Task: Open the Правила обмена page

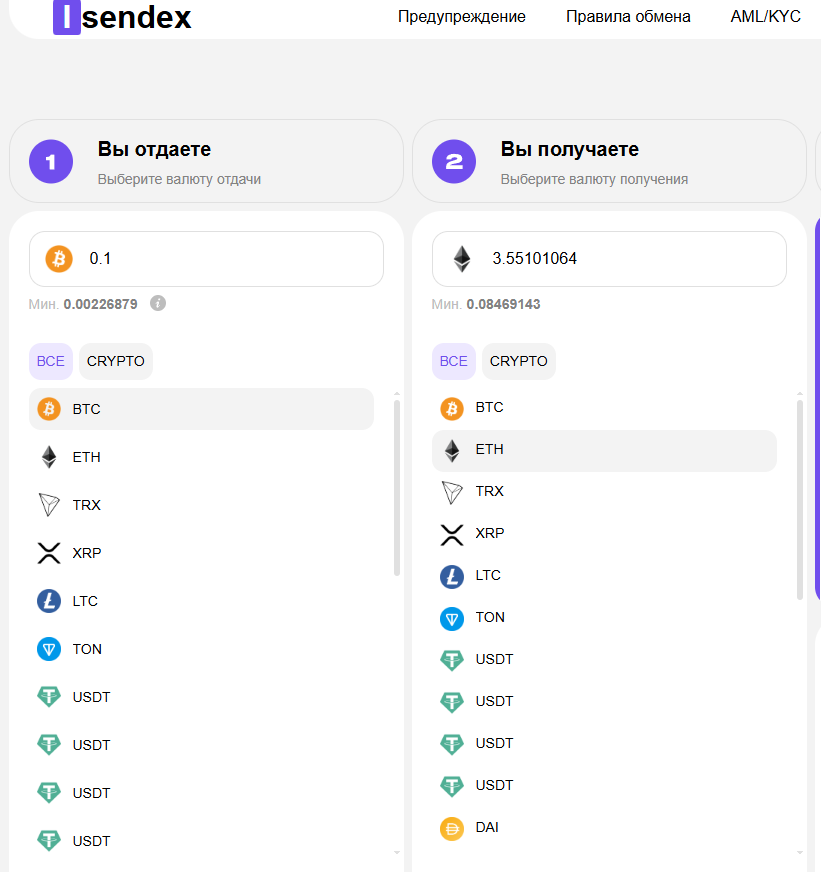Action: [x=628, y=17]
